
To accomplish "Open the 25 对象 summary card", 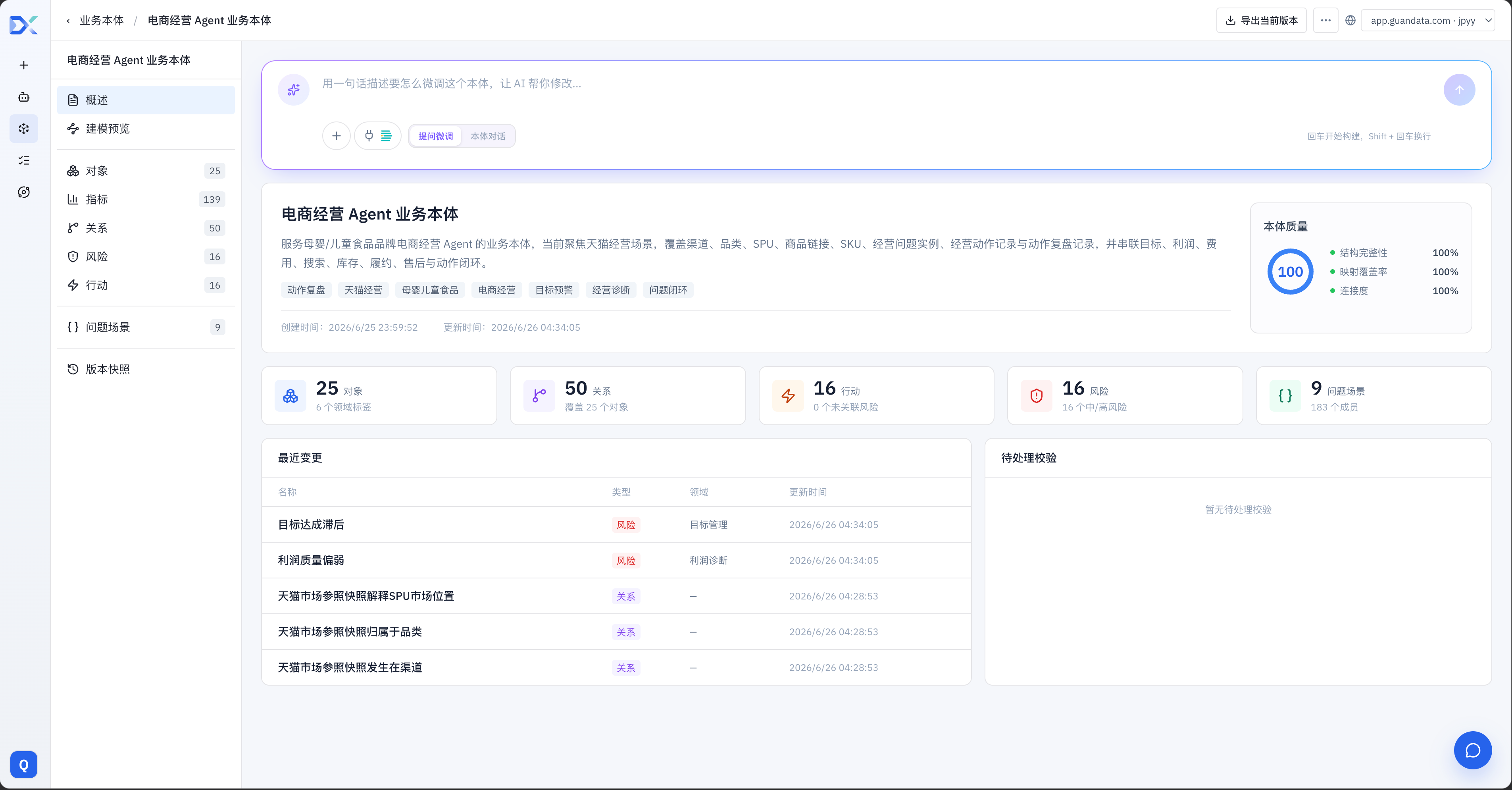I will point(379,396).
